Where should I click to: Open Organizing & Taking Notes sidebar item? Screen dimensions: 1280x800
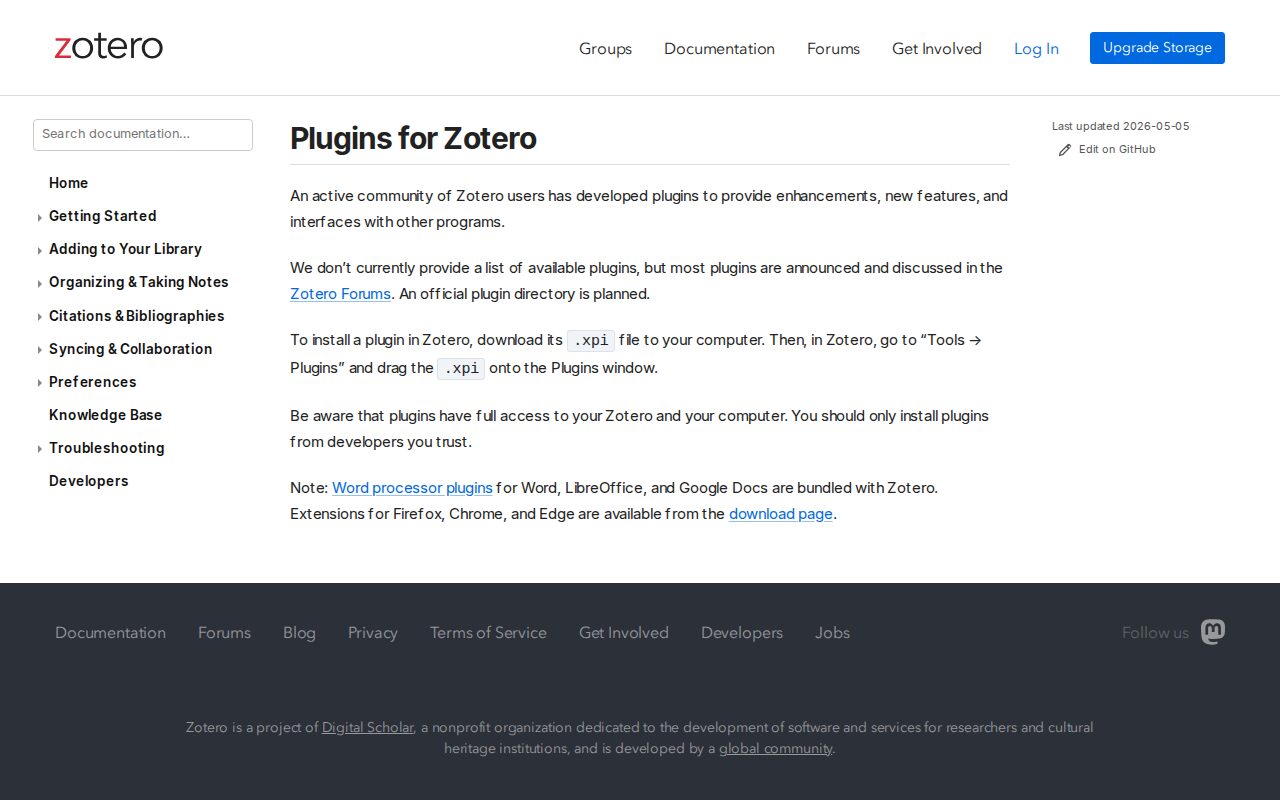(x=139, y=282)
